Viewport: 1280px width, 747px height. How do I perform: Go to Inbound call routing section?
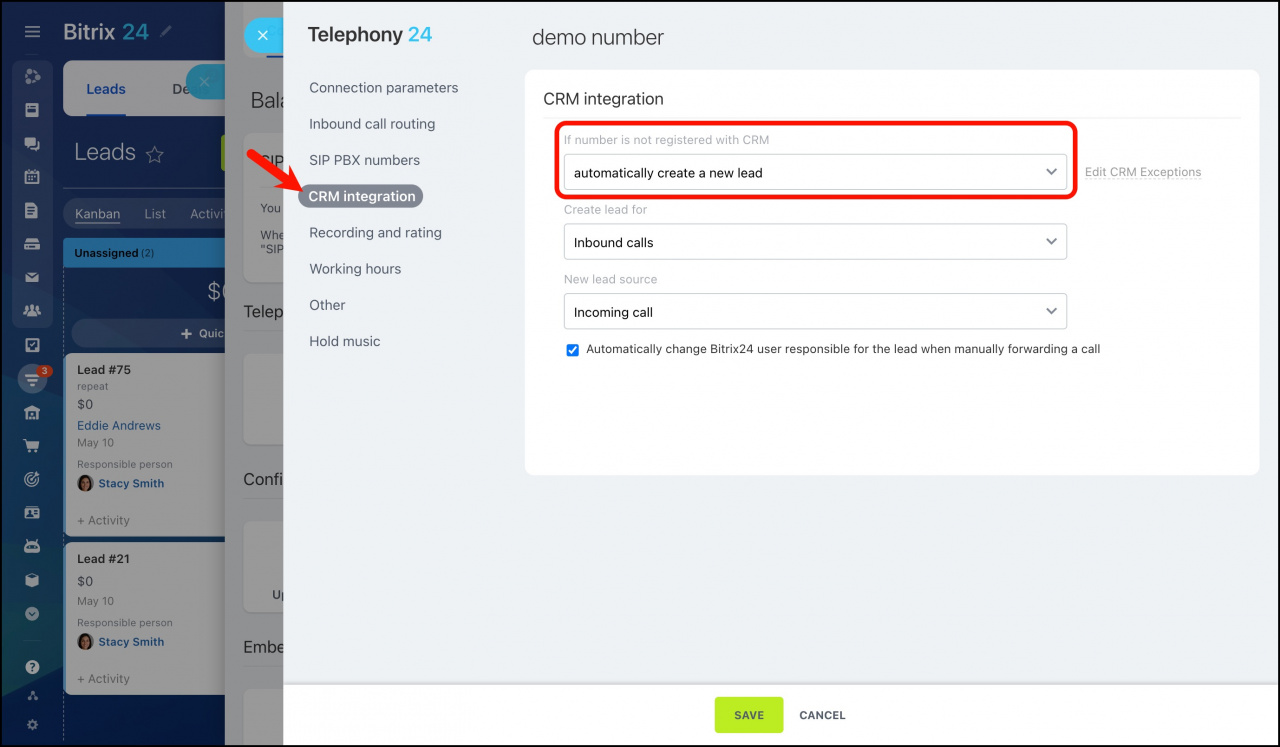[x=372, y=124]
